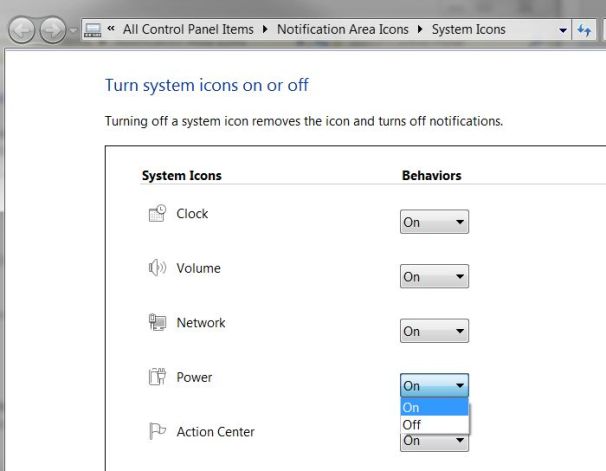
Task: Click the double chevron in address bar
Action: pos(111,28)
